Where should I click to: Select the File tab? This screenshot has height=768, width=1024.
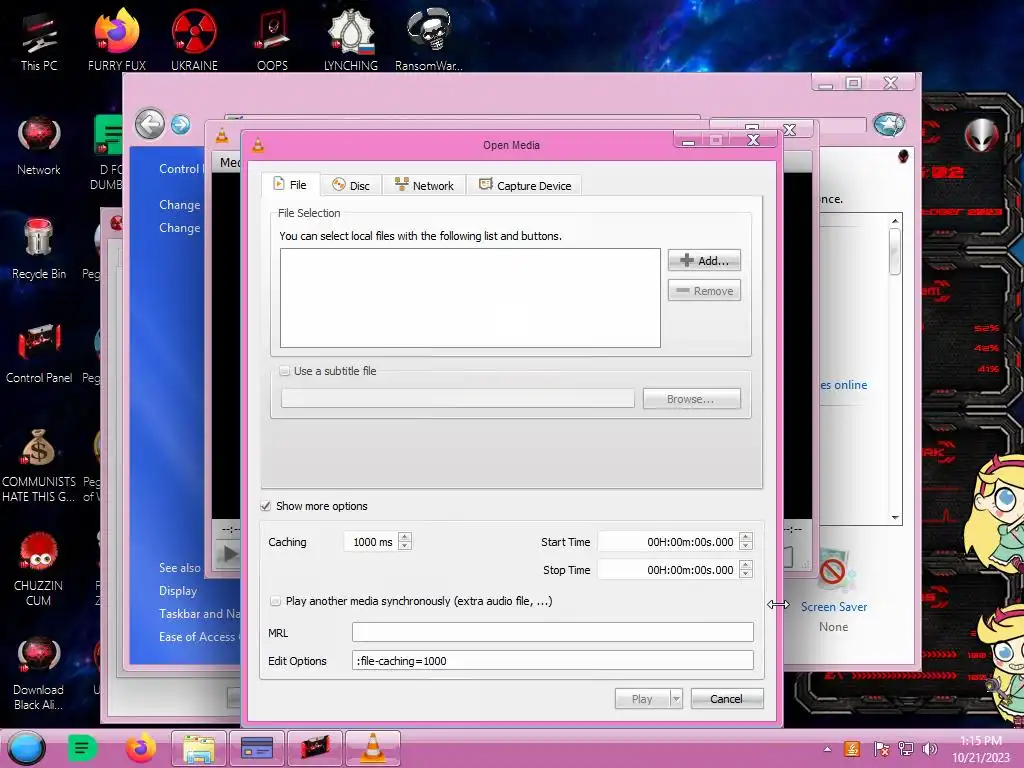point(290,185)
